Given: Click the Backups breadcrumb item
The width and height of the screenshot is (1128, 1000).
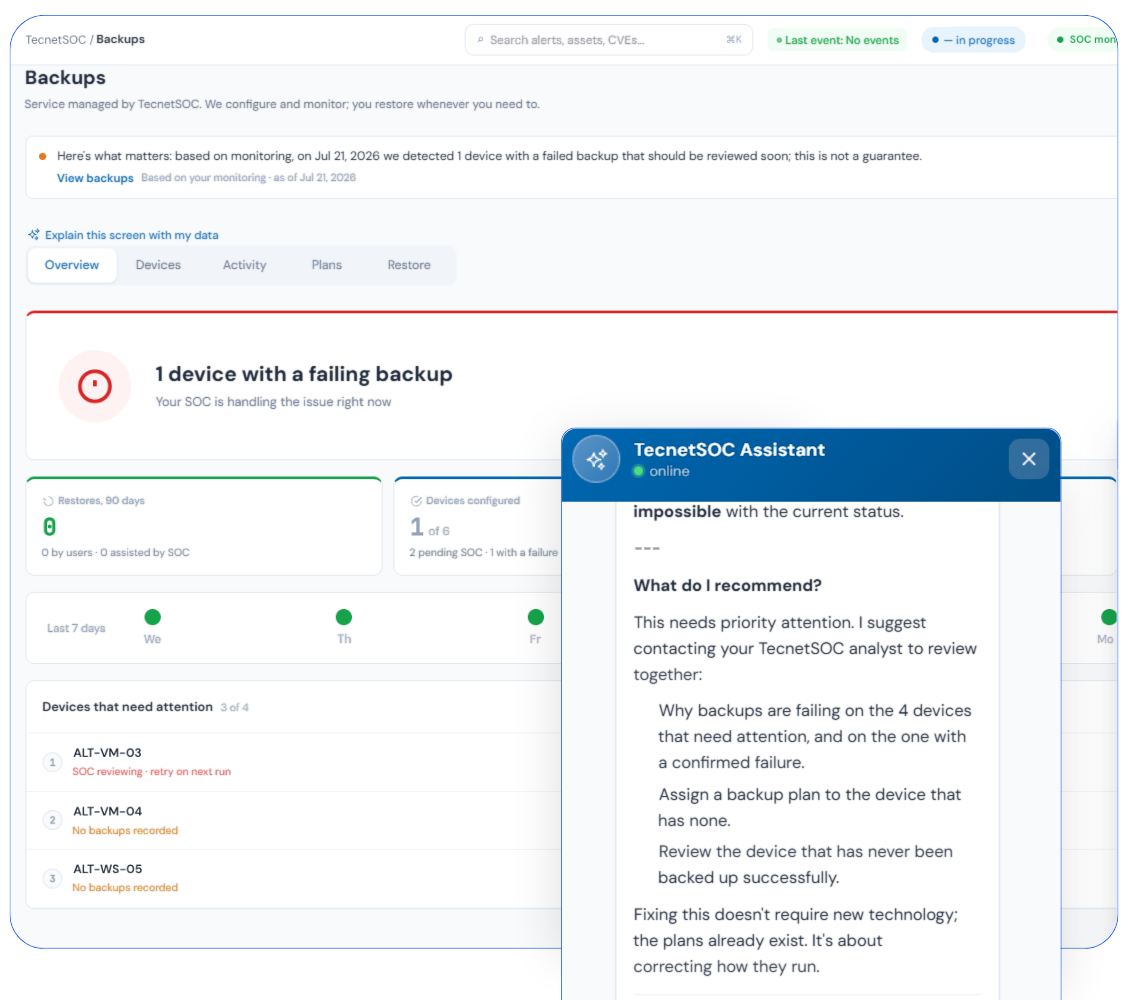Looking at the screenshot, I should click(x=120, y=39).
